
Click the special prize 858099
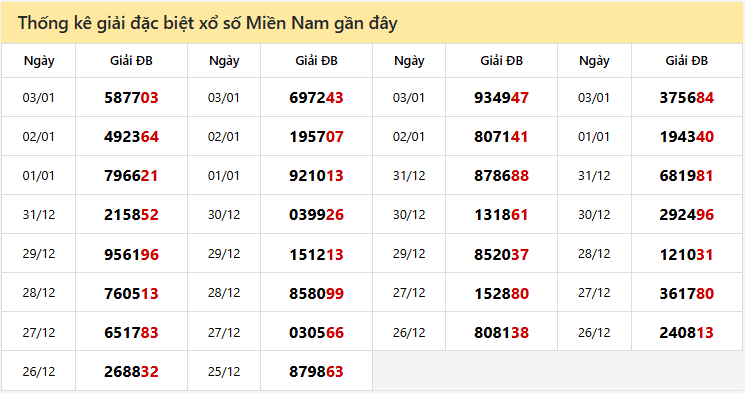[x=316, y=294]
